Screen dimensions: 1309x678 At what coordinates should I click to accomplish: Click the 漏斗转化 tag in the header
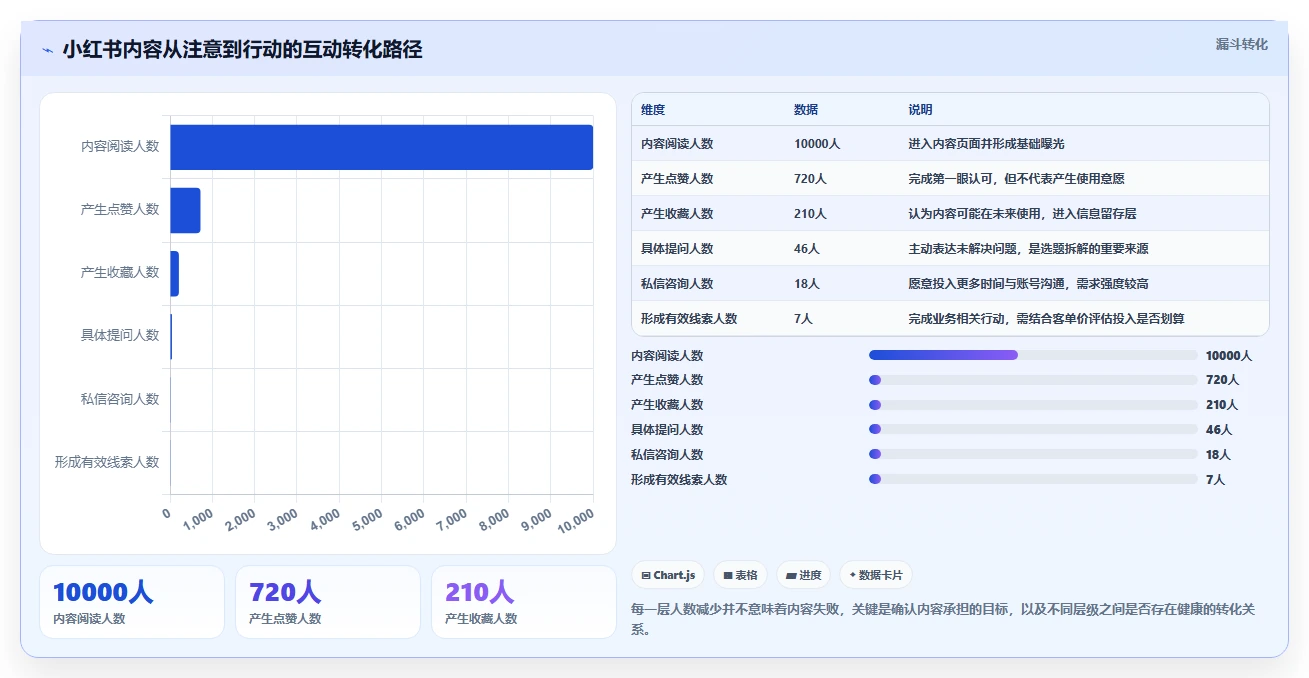click(1241, 44)
